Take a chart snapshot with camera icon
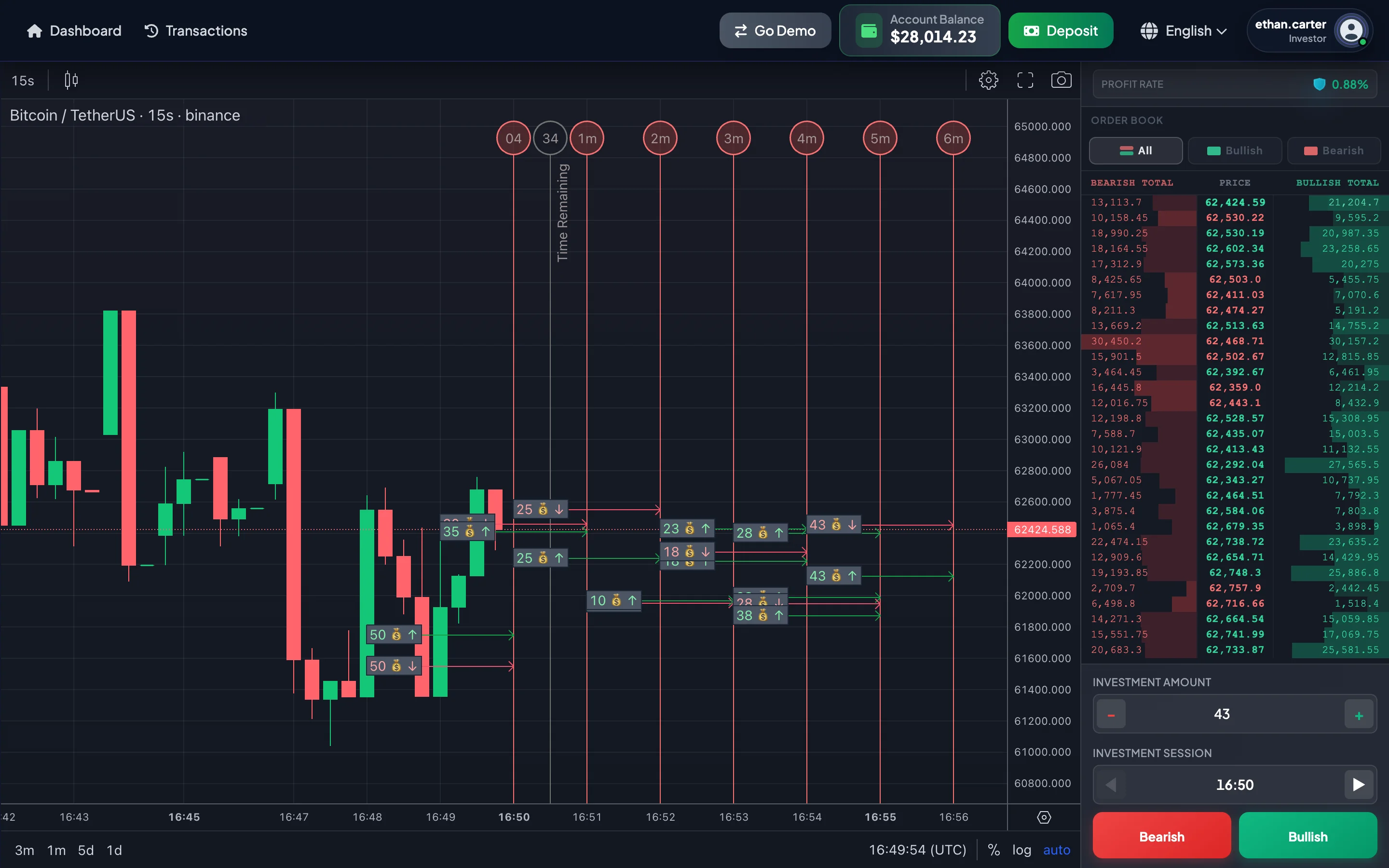This screenshot has height=868, width=1389. click(x=1061, y=81)
